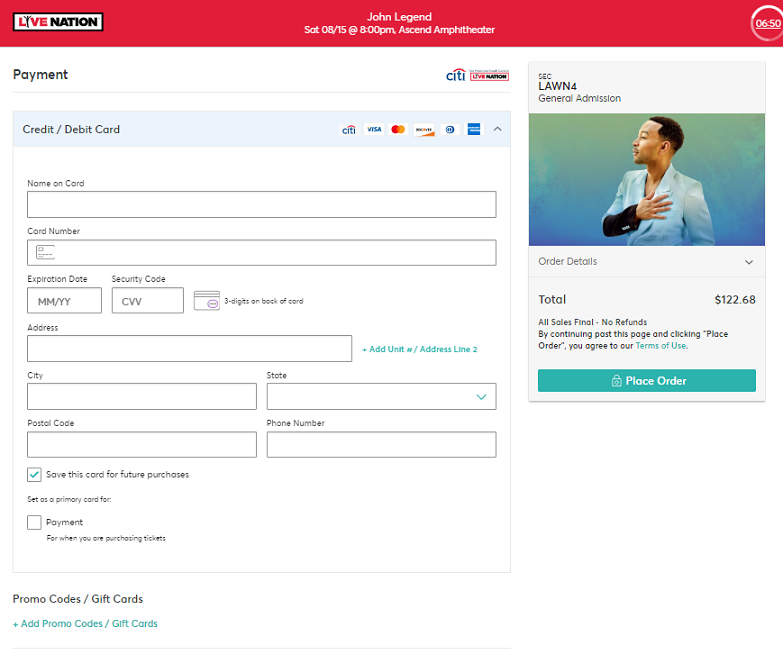Click the LAWN4 section label
783x658 pixels.
click(557, 86)
